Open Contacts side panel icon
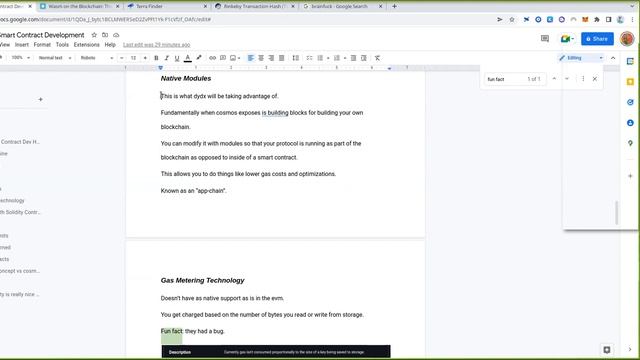Viewport: 640px width, 360px height. tap(630, 122)
